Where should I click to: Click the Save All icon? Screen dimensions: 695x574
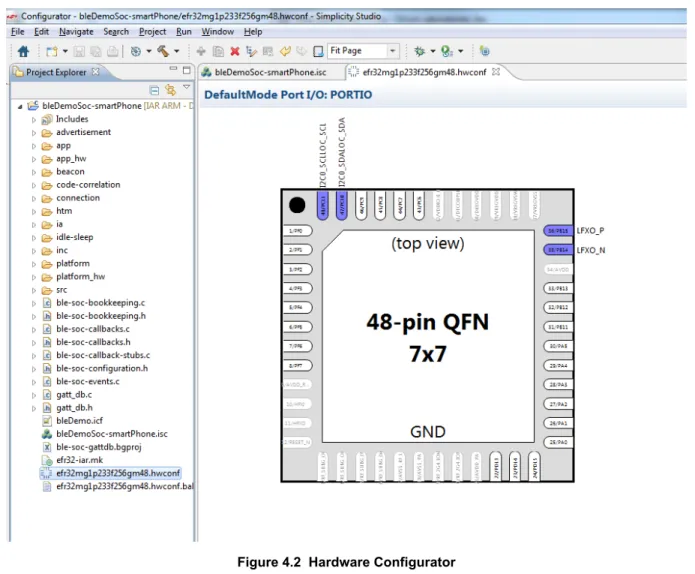[x=95, y=51]
